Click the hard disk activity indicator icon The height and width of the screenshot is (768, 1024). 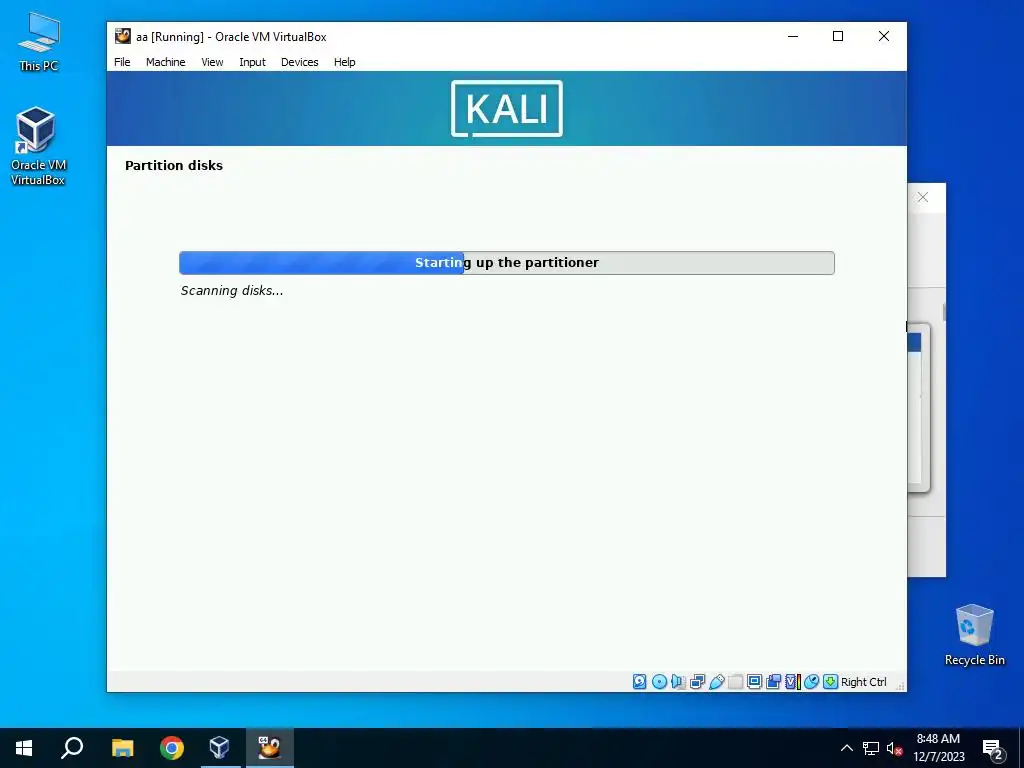639,682
